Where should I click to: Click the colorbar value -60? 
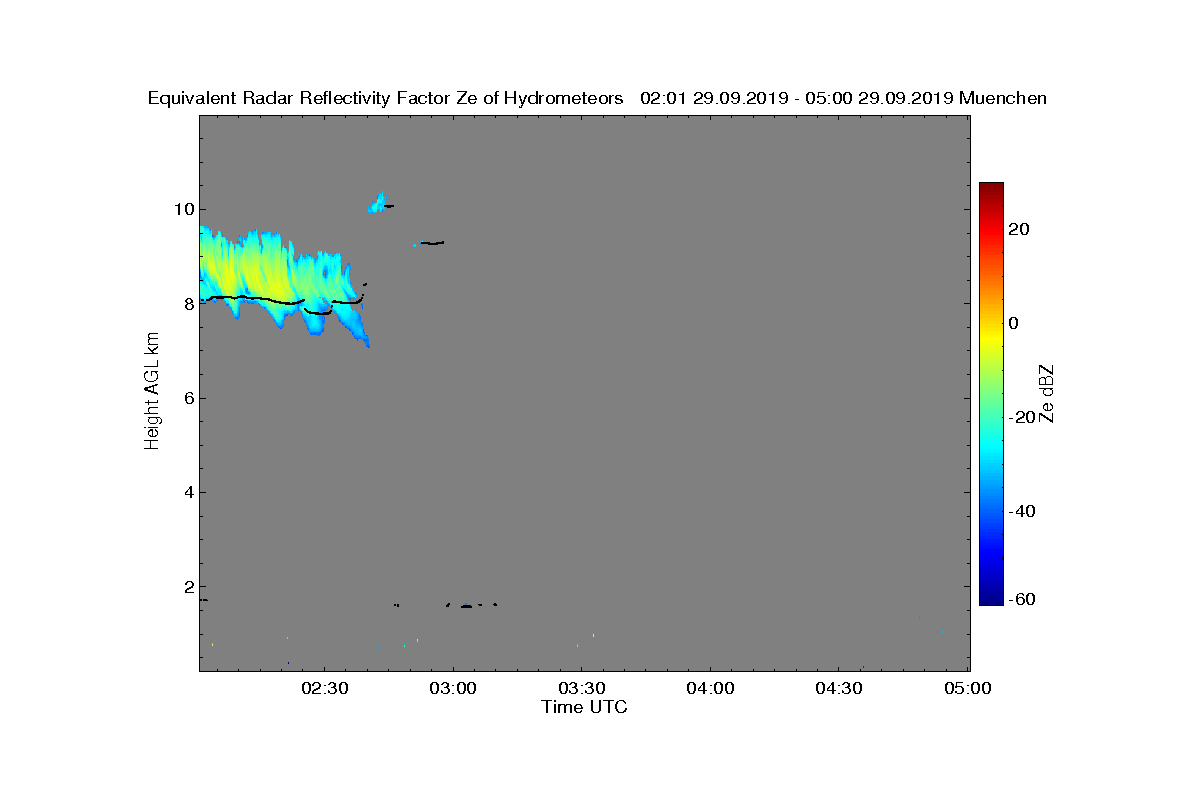click(x=1022, y=599)
